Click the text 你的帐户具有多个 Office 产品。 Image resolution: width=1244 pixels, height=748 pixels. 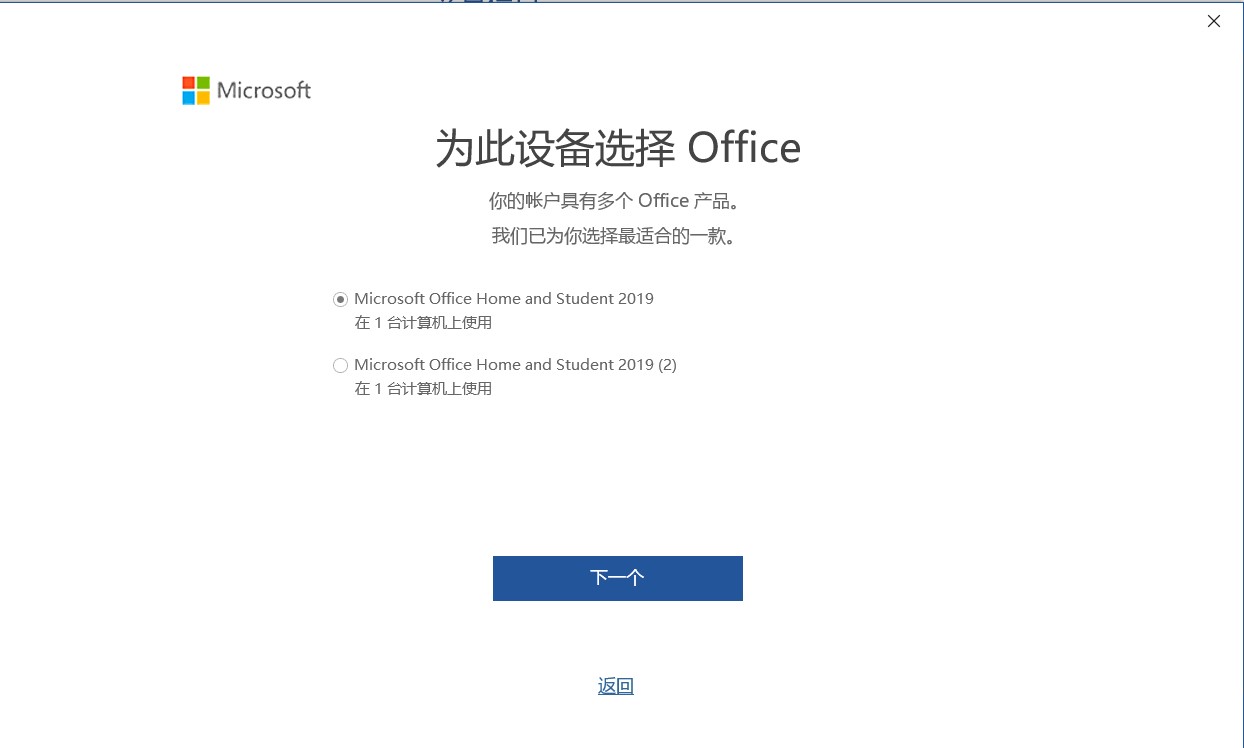[615, 201]
